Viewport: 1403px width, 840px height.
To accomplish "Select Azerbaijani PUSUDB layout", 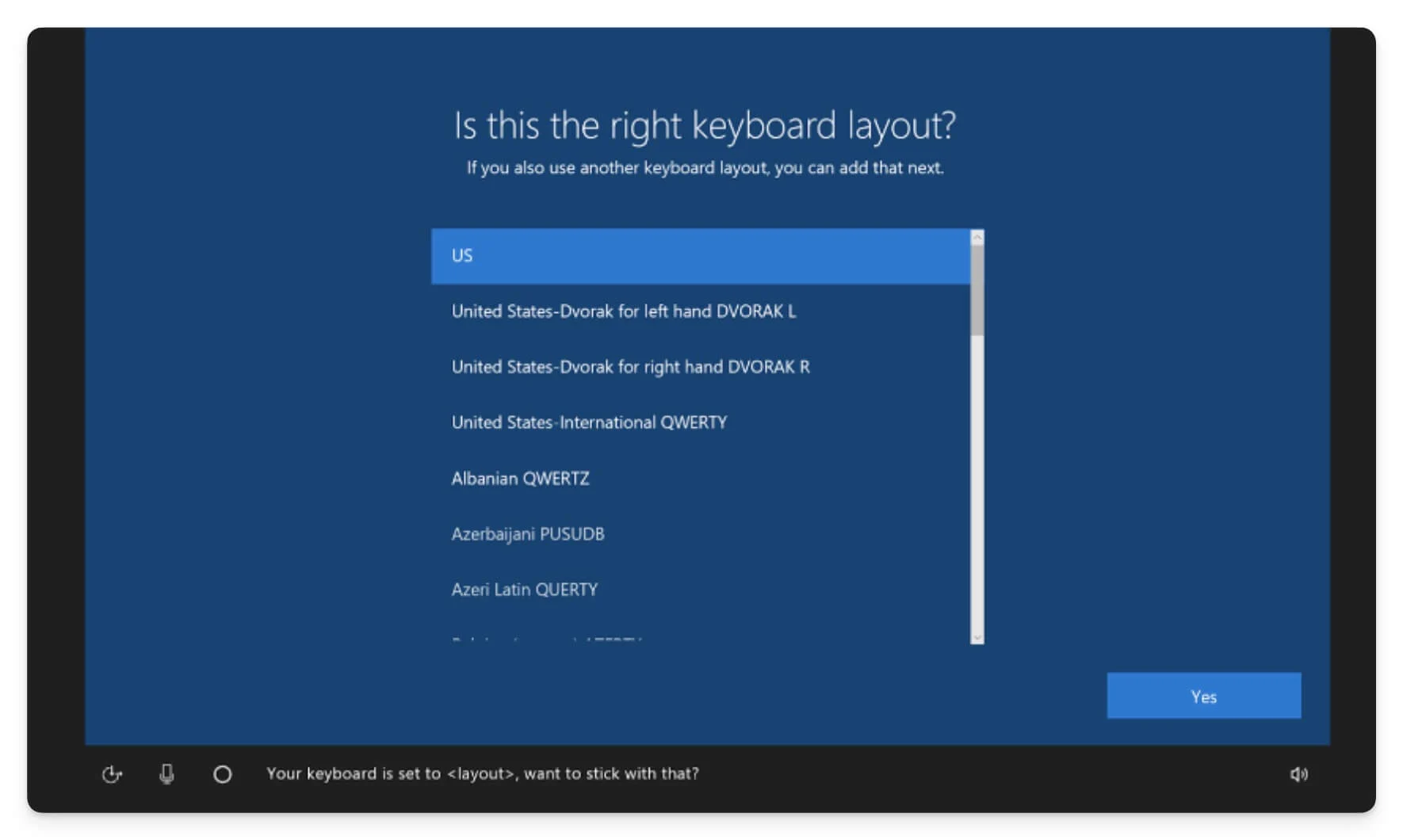I will [701, 534].
